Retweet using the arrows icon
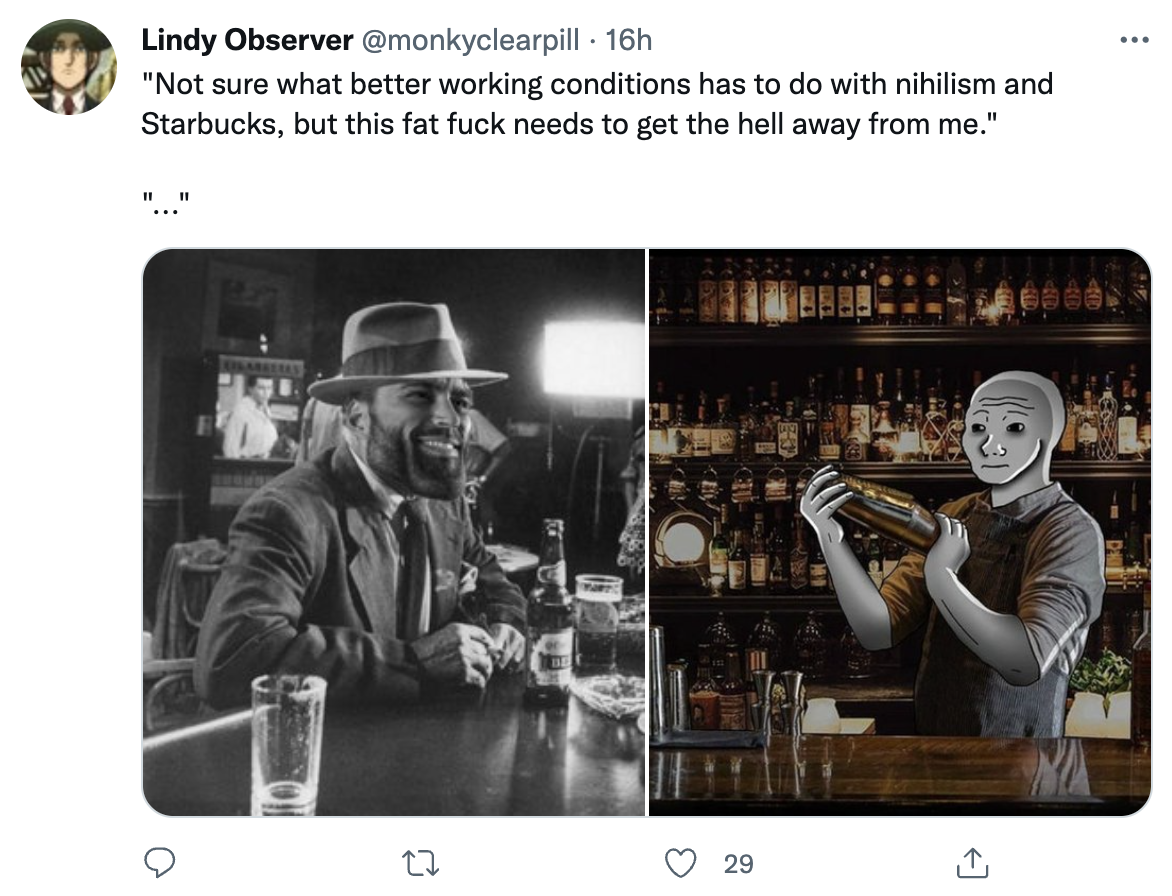Image resolution: width=1172 pixels, height=896 pixels. (x=420, y=864)
